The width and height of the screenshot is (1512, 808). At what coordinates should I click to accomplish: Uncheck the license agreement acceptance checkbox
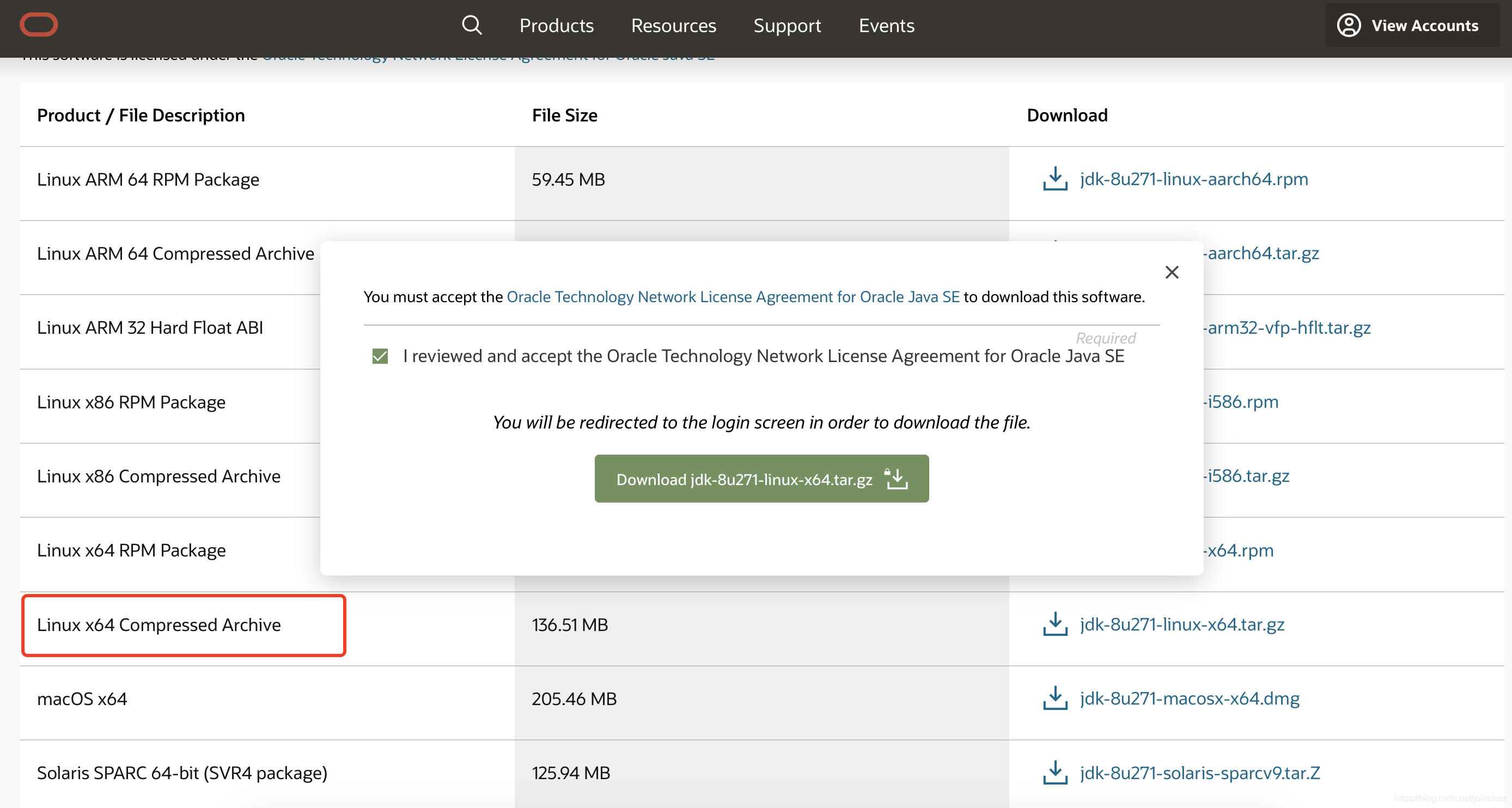coord(380,356)
